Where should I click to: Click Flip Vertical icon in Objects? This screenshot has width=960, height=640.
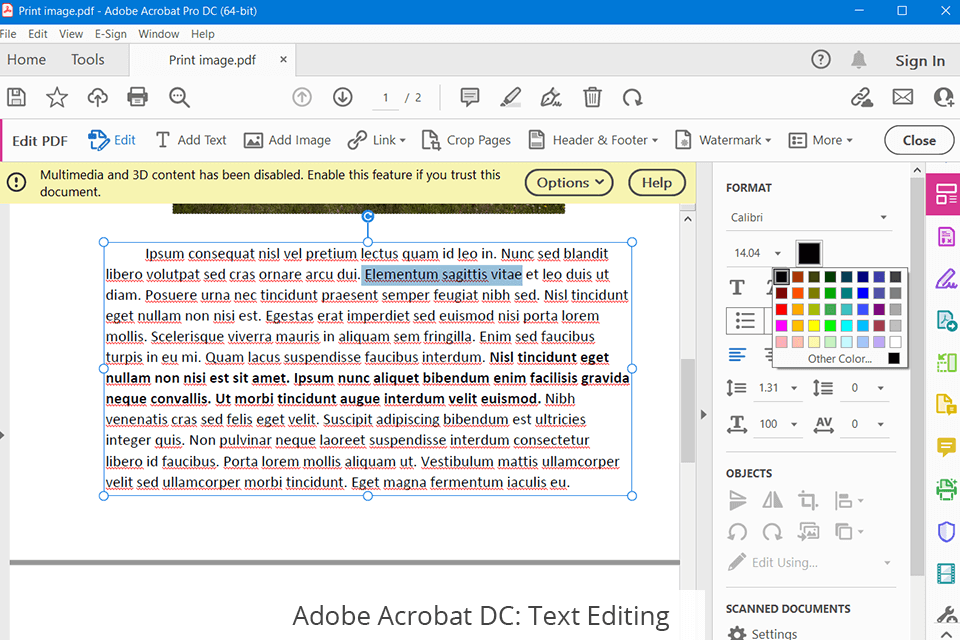pos(738,500)
